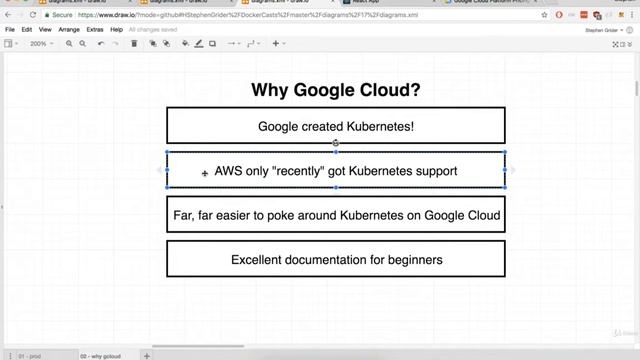
Task: Collapse the toolbar with double-chevron icon
Action: [630, 44]
